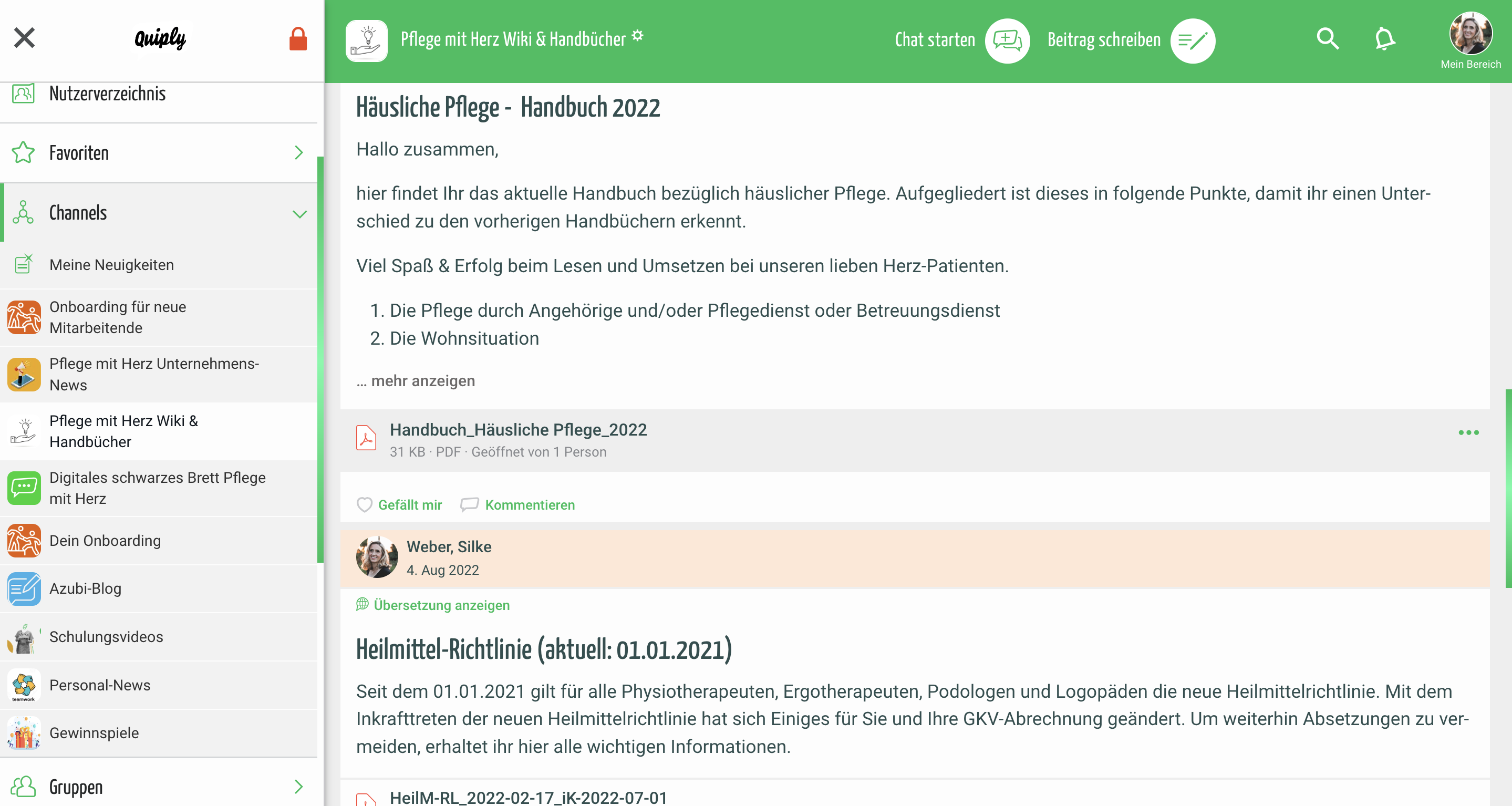The width and height of the screenshot is (1512, 806).
Task: Show more with mehr anzeigen link
Action: [416, 381]
